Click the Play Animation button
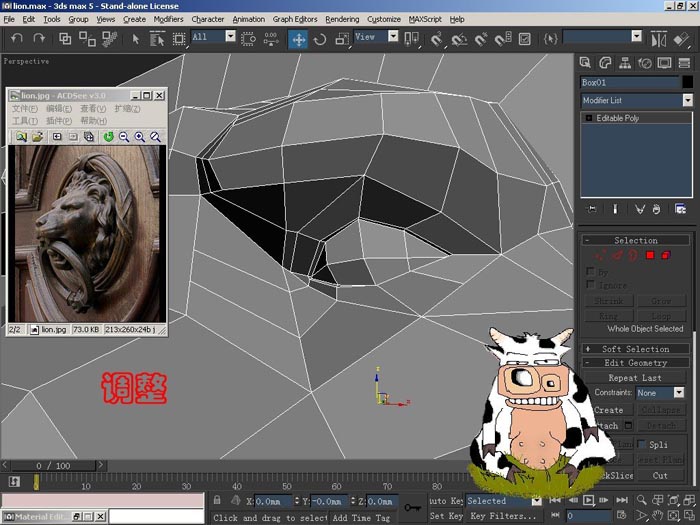The width and height of the screenshot is (700, 525). pos(588,500)
